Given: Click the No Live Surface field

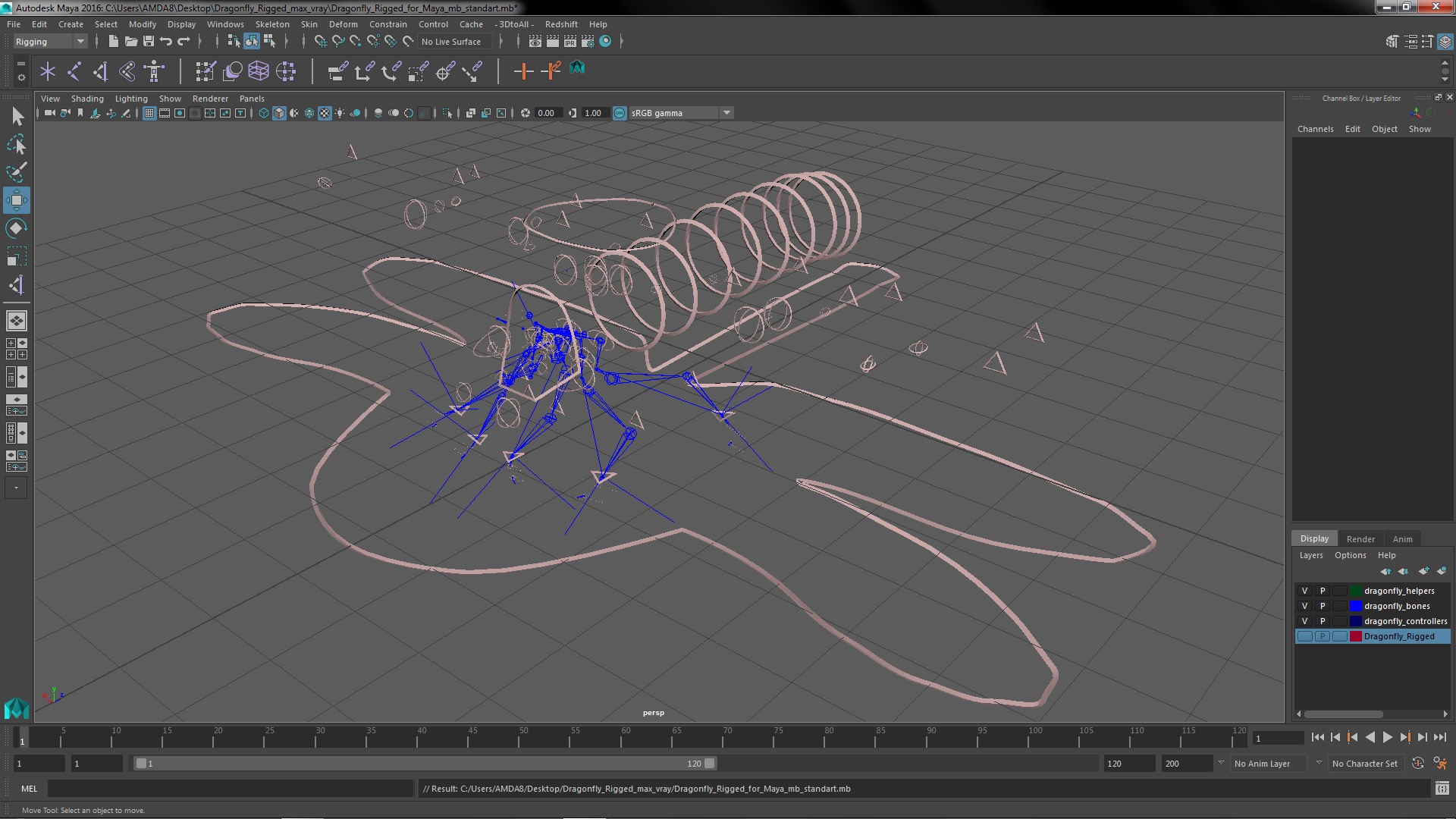Looking at the screenshot, I should 455,42.
